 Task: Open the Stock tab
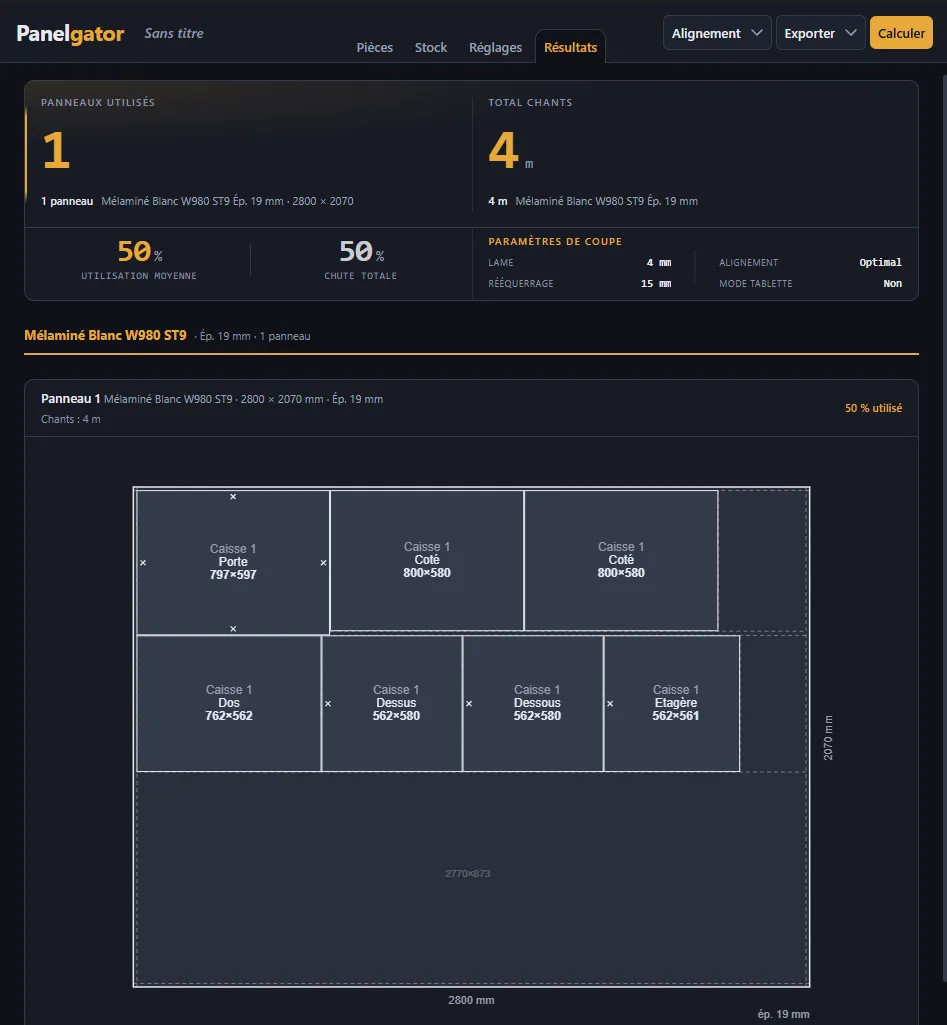(431, 47)
